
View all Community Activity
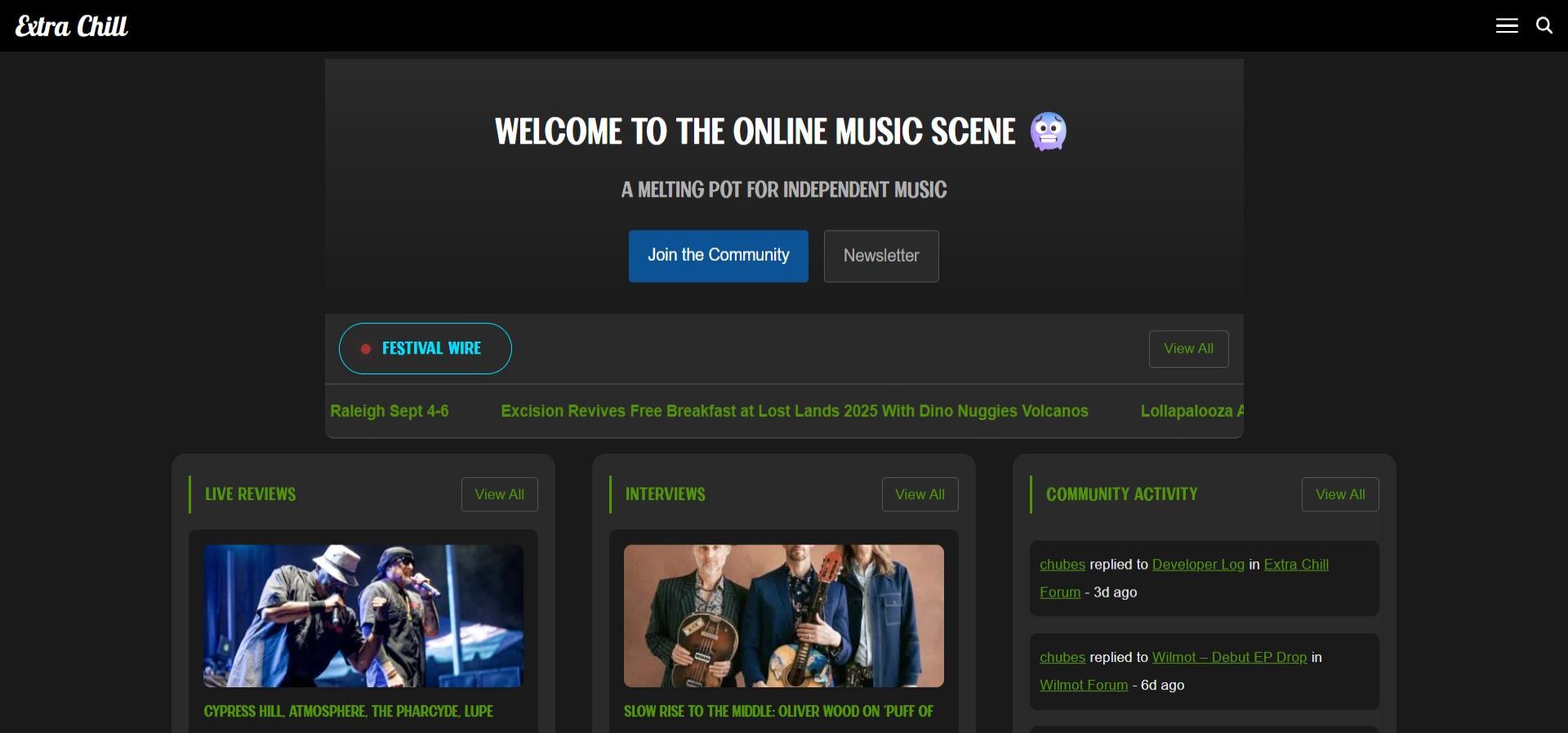coord(1340,494)
